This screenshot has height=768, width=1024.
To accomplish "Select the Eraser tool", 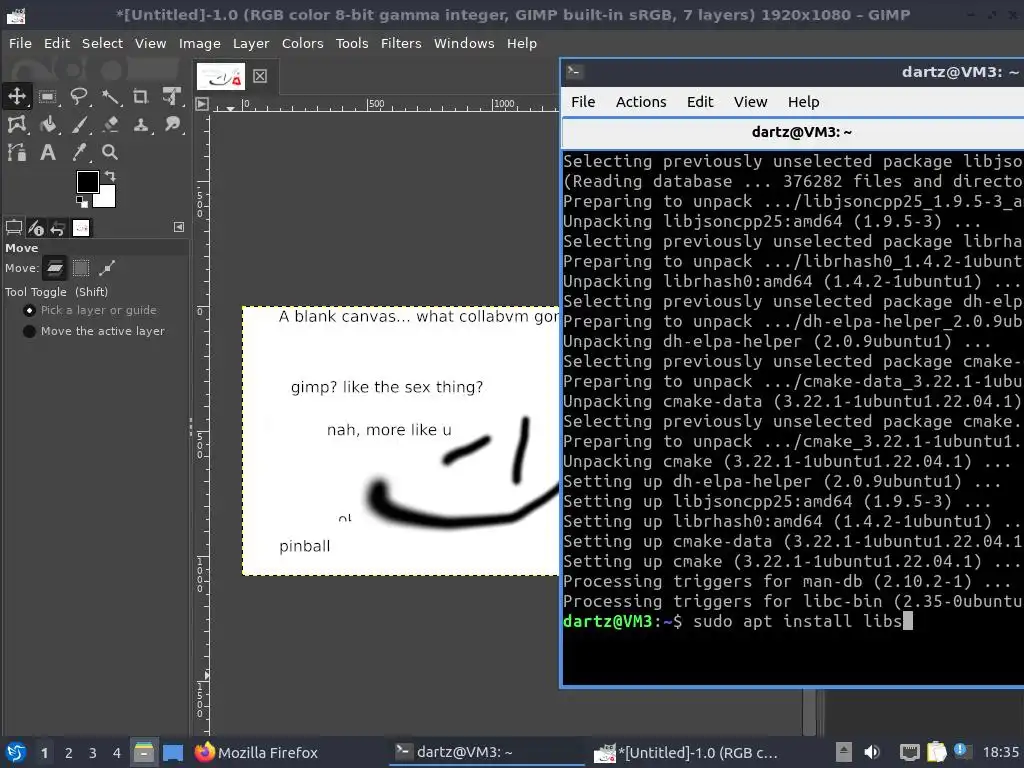I will pos(110,124).
